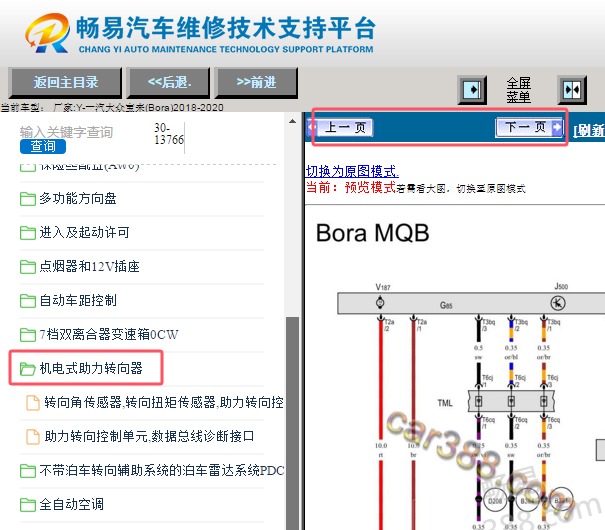
Task: Open the 转向角传感器,转向扭矩传感器 document
Action: [x=164, y=402]
